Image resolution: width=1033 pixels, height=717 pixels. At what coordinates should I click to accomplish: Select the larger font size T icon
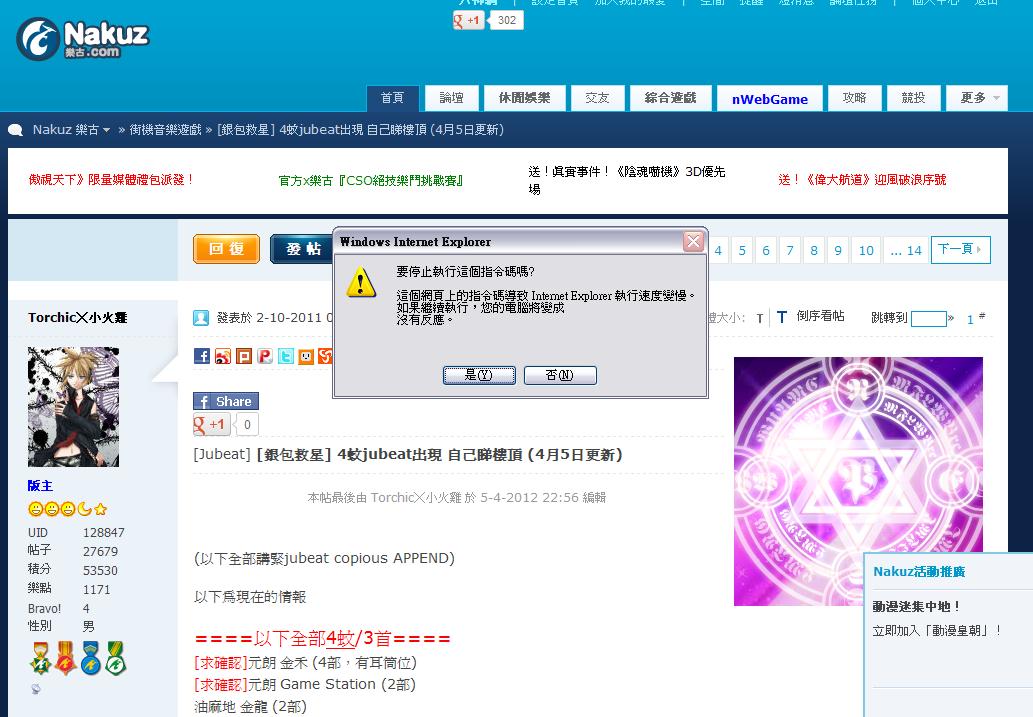pos(781,318)
